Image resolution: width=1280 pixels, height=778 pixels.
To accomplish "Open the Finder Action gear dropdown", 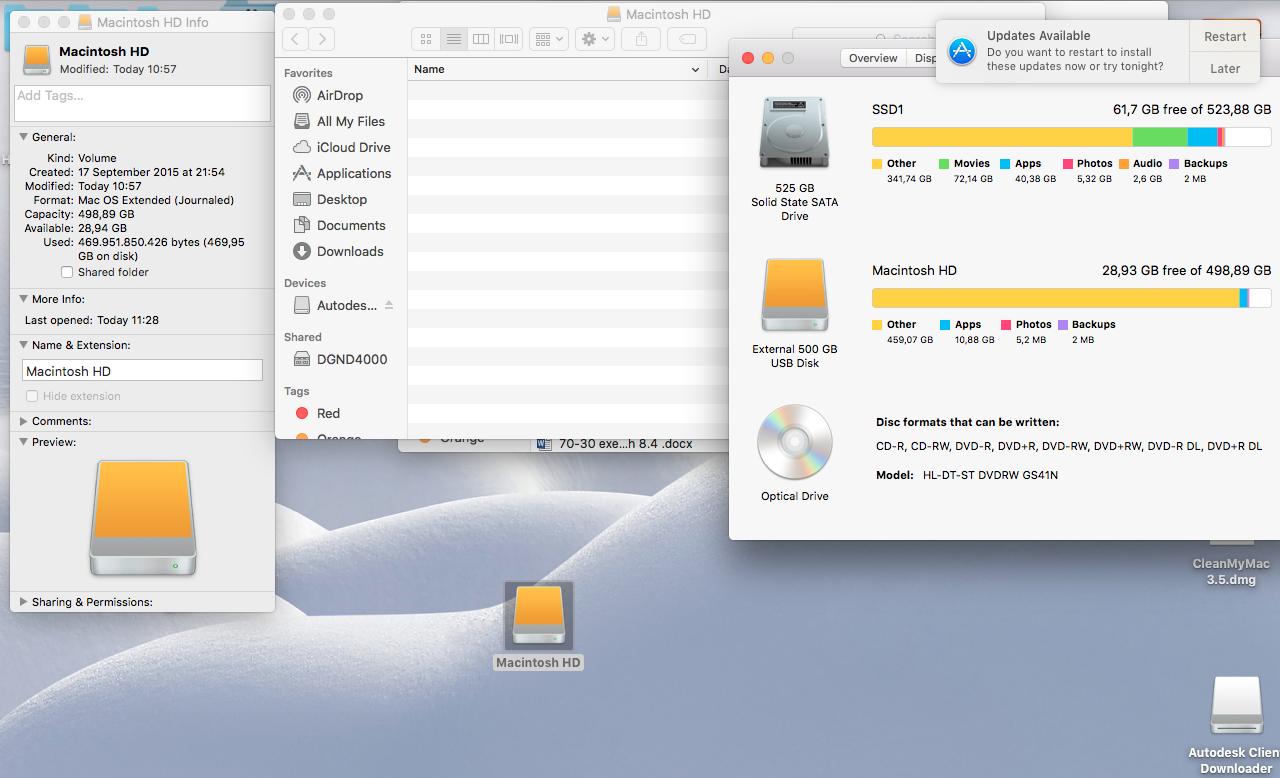I will click(x=595, y=39).
